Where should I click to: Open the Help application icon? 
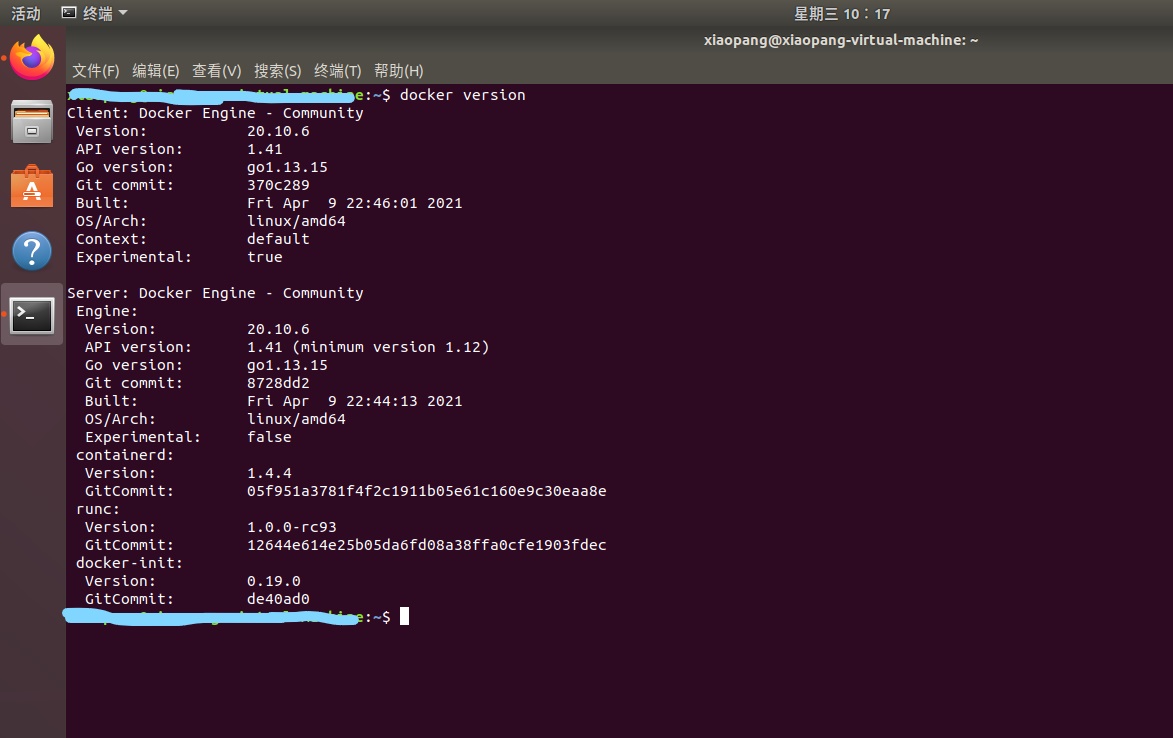coord(32,250)
